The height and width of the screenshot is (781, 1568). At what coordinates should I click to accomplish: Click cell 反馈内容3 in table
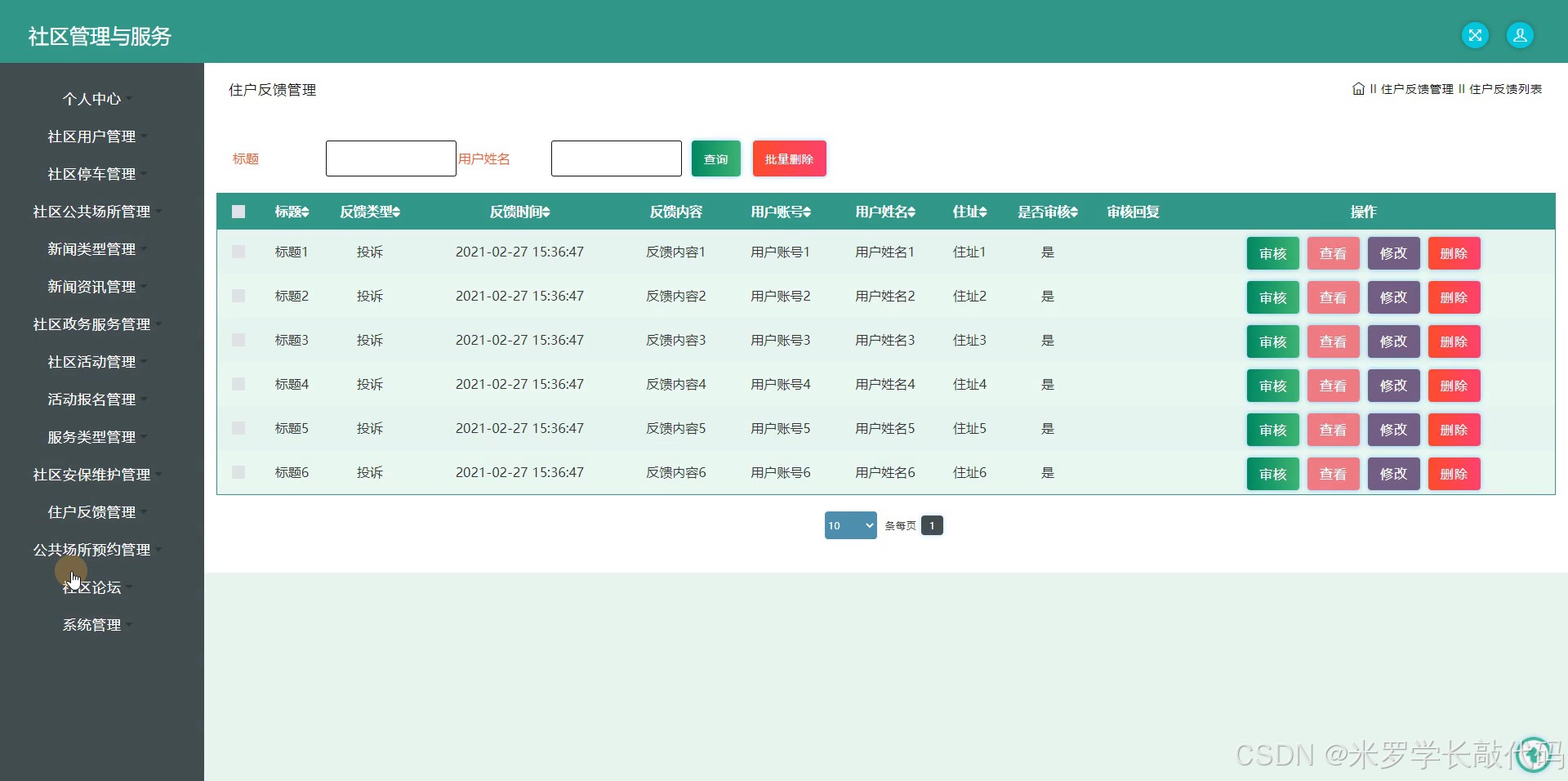[x=676, y=340]
